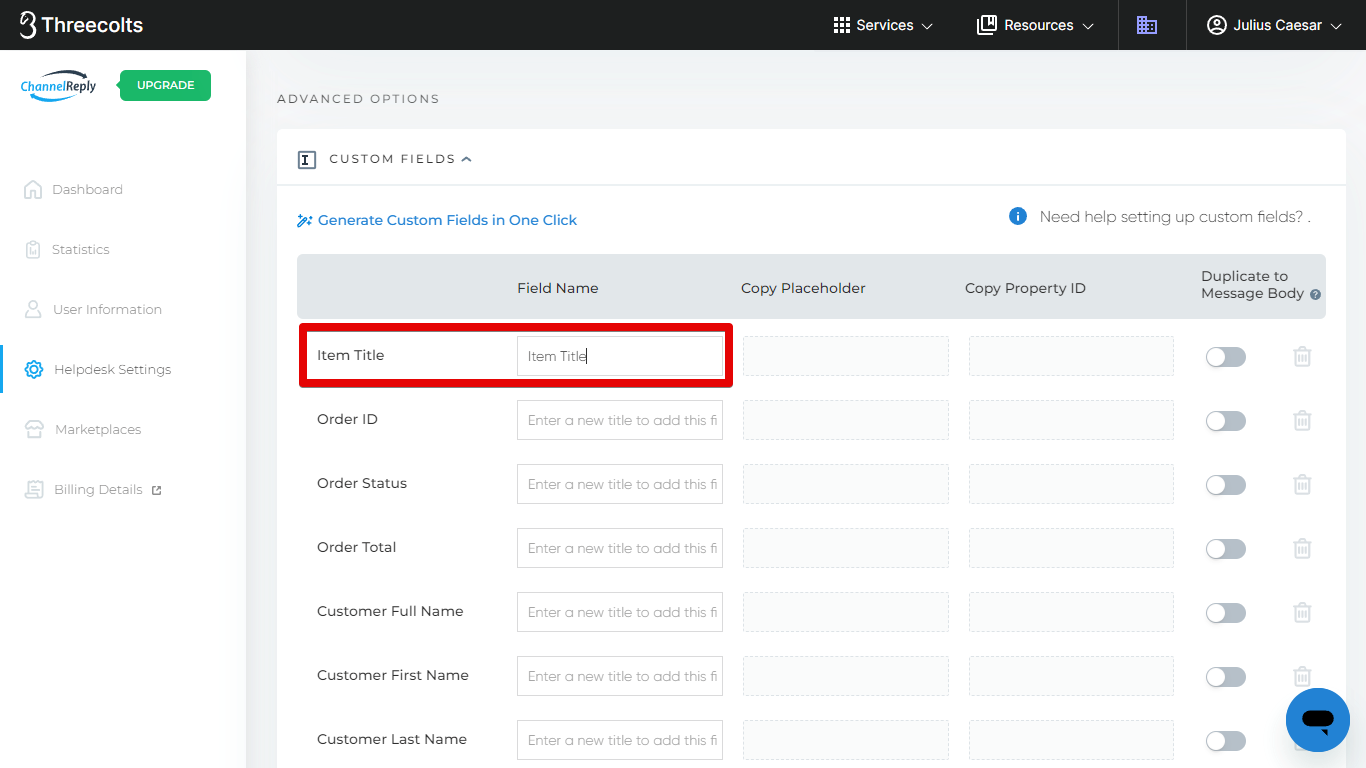Viewport: 1366px width, 768px height.
Task: Toggle duplicate to body for Order ID
Action: pyautogui.click(x=1225, y=421)
